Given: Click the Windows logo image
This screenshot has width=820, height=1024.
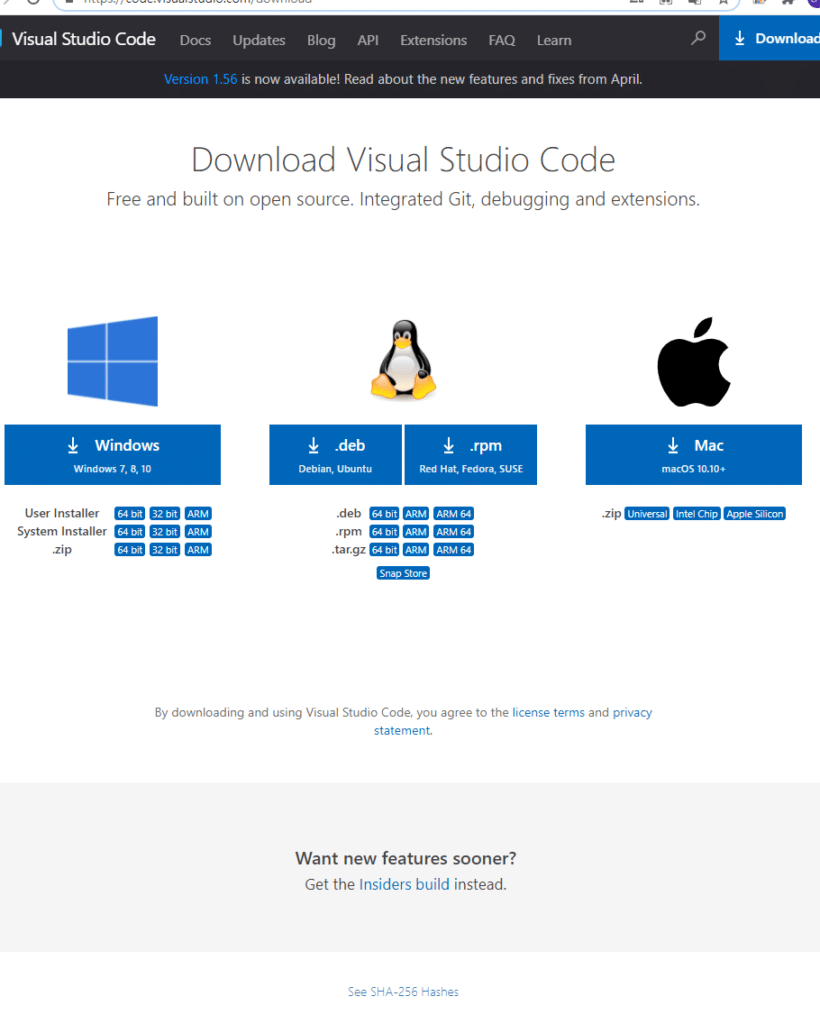Looking at the screenshot, I should [112, 360].
